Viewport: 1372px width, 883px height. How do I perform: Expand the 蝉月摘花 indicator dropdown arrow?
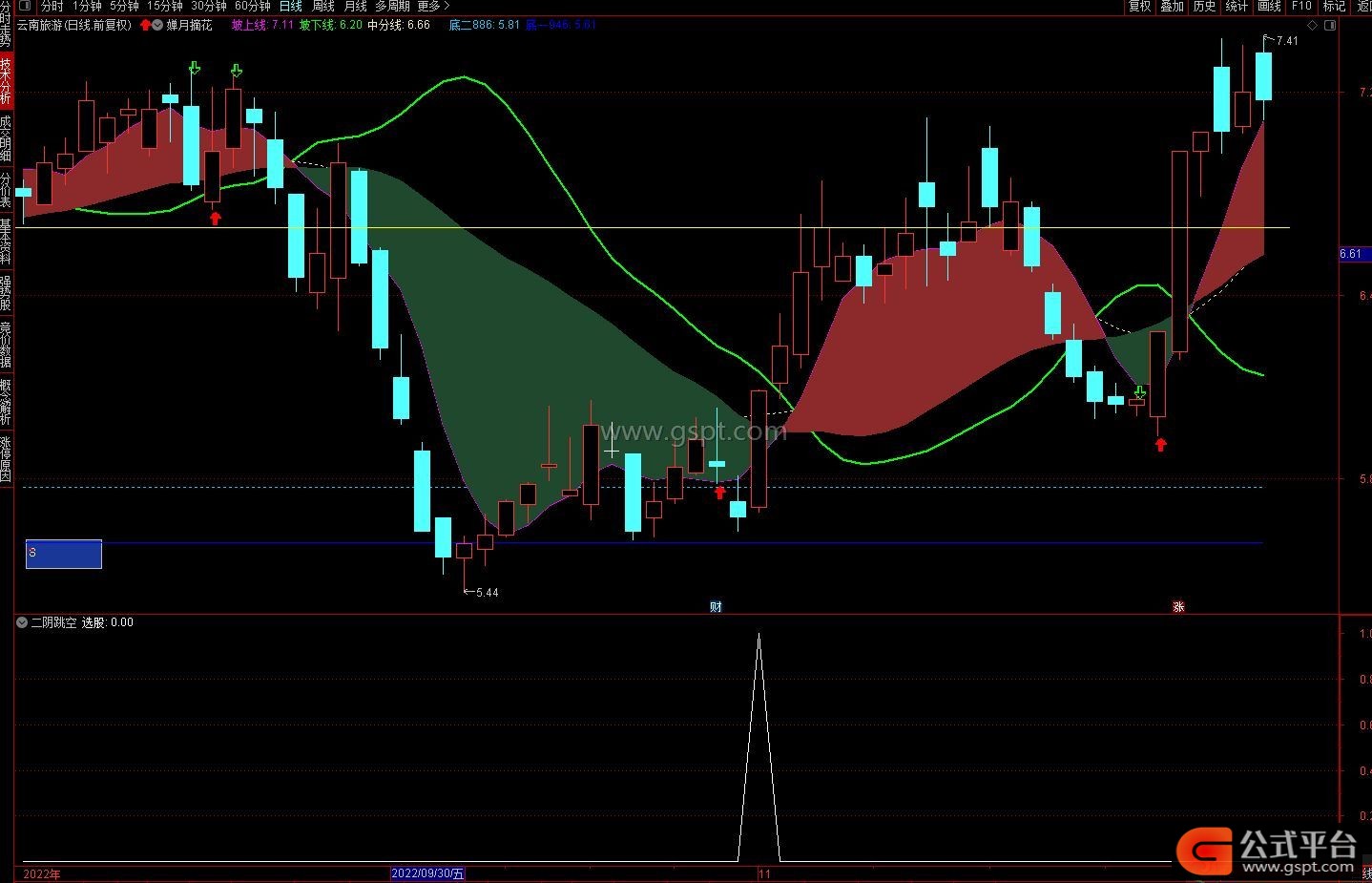pos(157,25)
